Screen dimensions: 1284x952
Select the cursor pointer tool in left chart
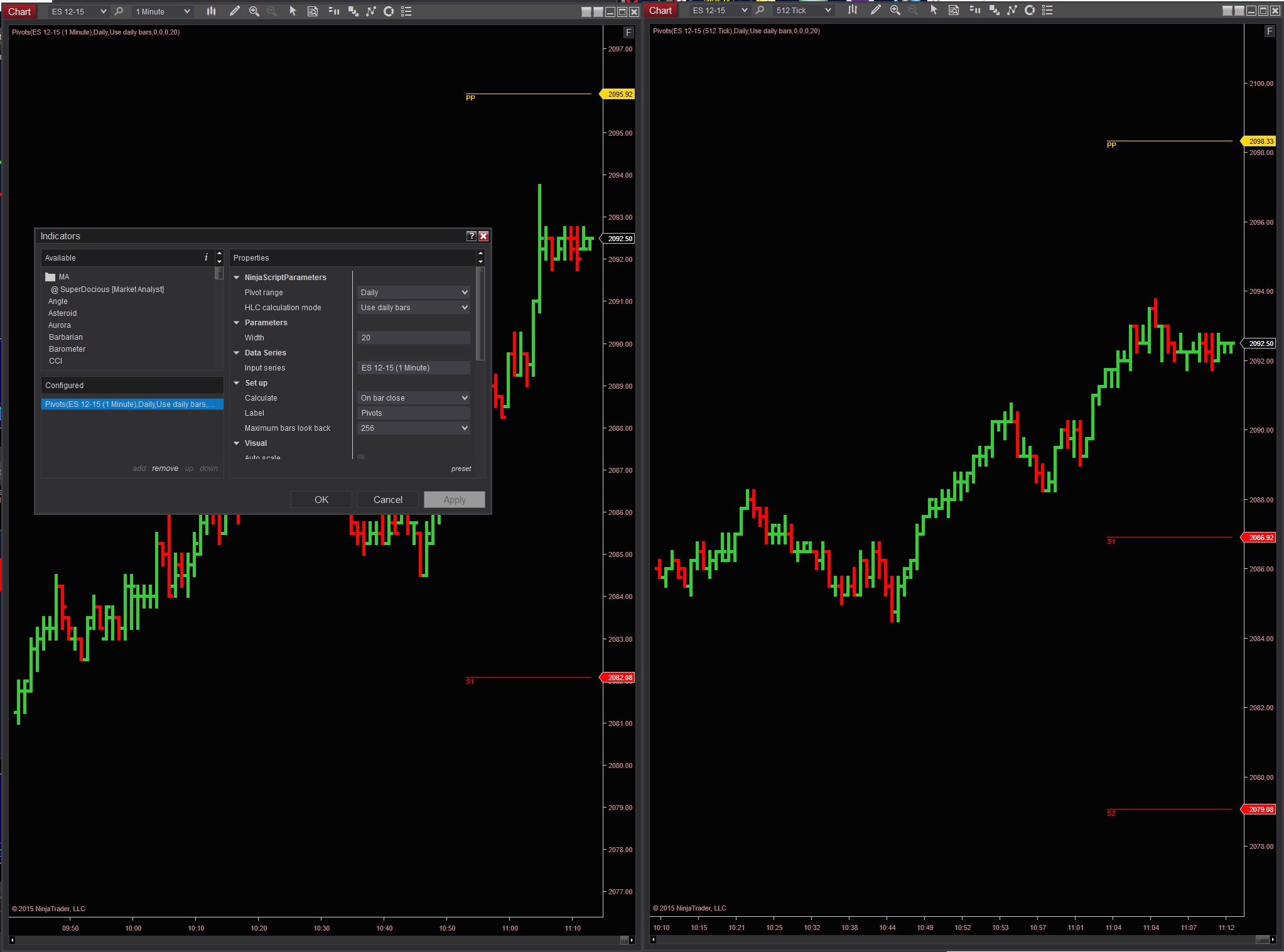[x=293, y=11]
